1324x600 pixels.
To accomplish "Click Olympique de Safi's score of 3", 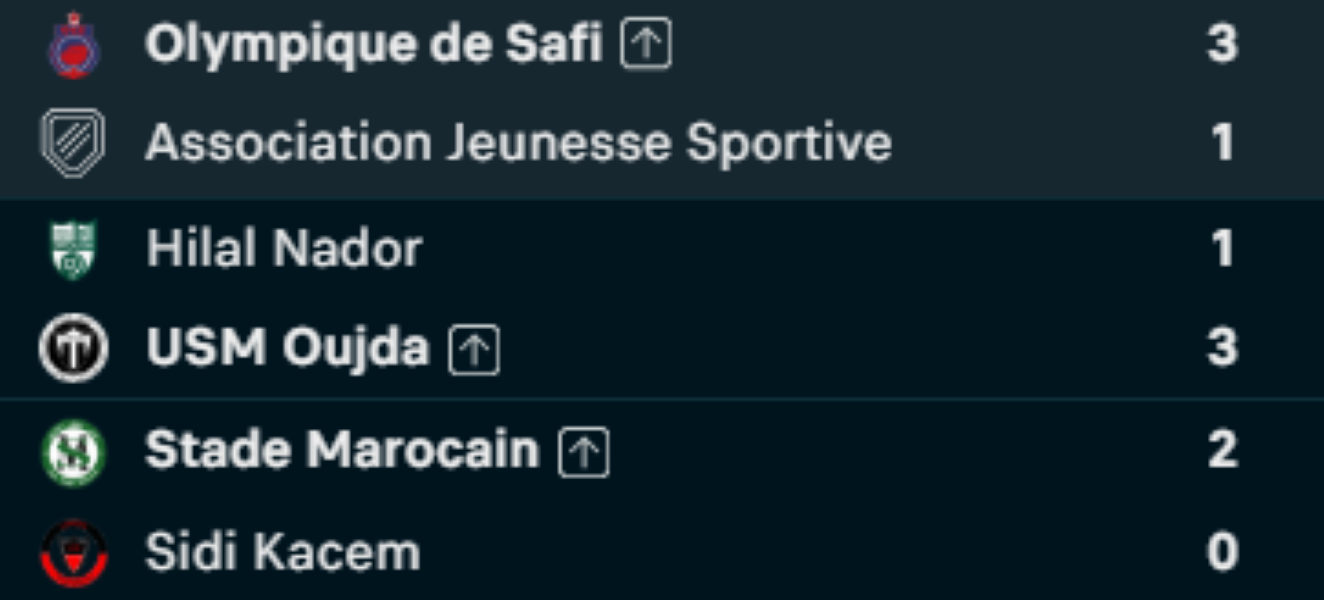I will coord(1222,45).
